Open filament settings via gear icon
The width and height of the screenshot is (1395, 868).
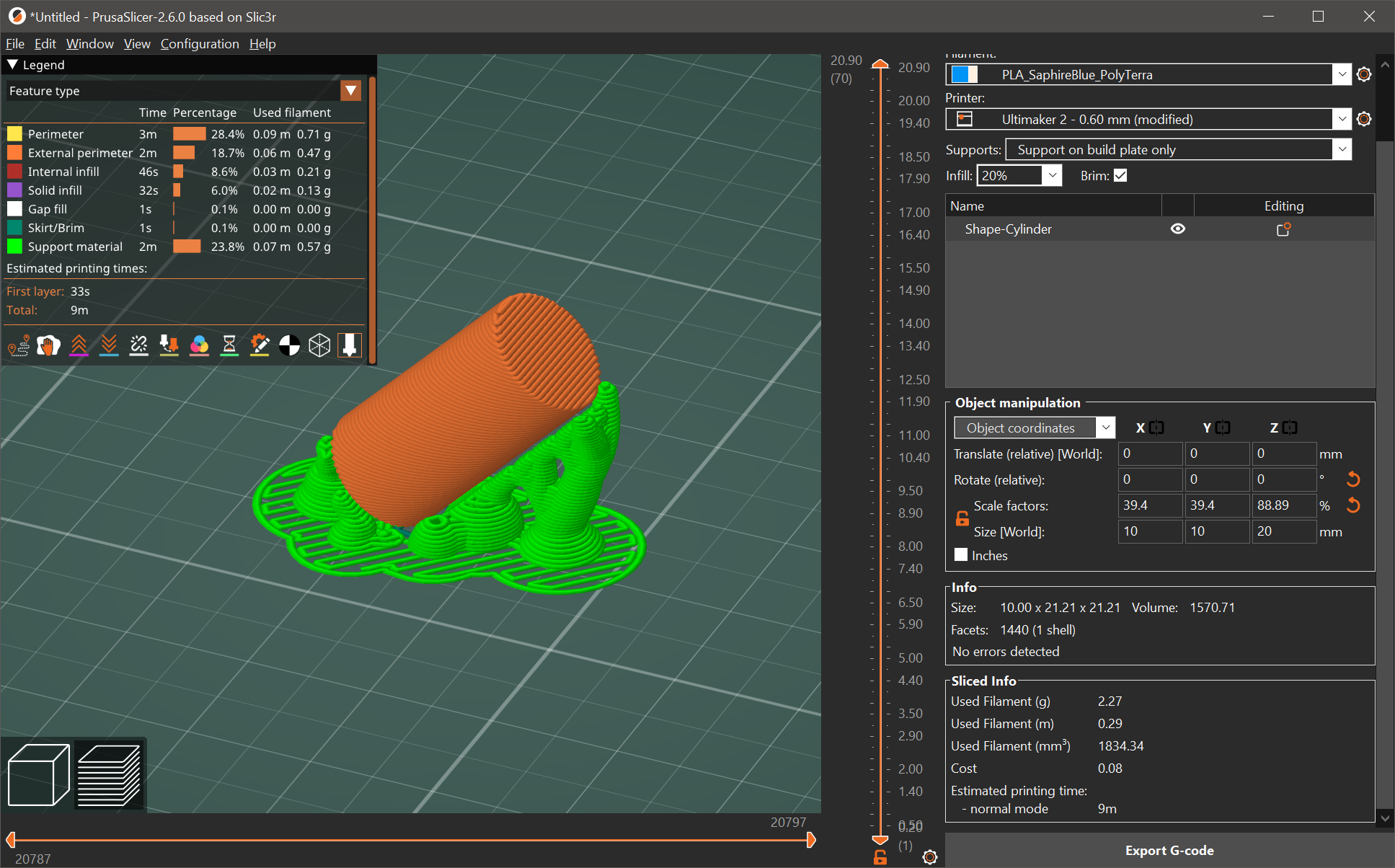click(x=1363, y=74)
